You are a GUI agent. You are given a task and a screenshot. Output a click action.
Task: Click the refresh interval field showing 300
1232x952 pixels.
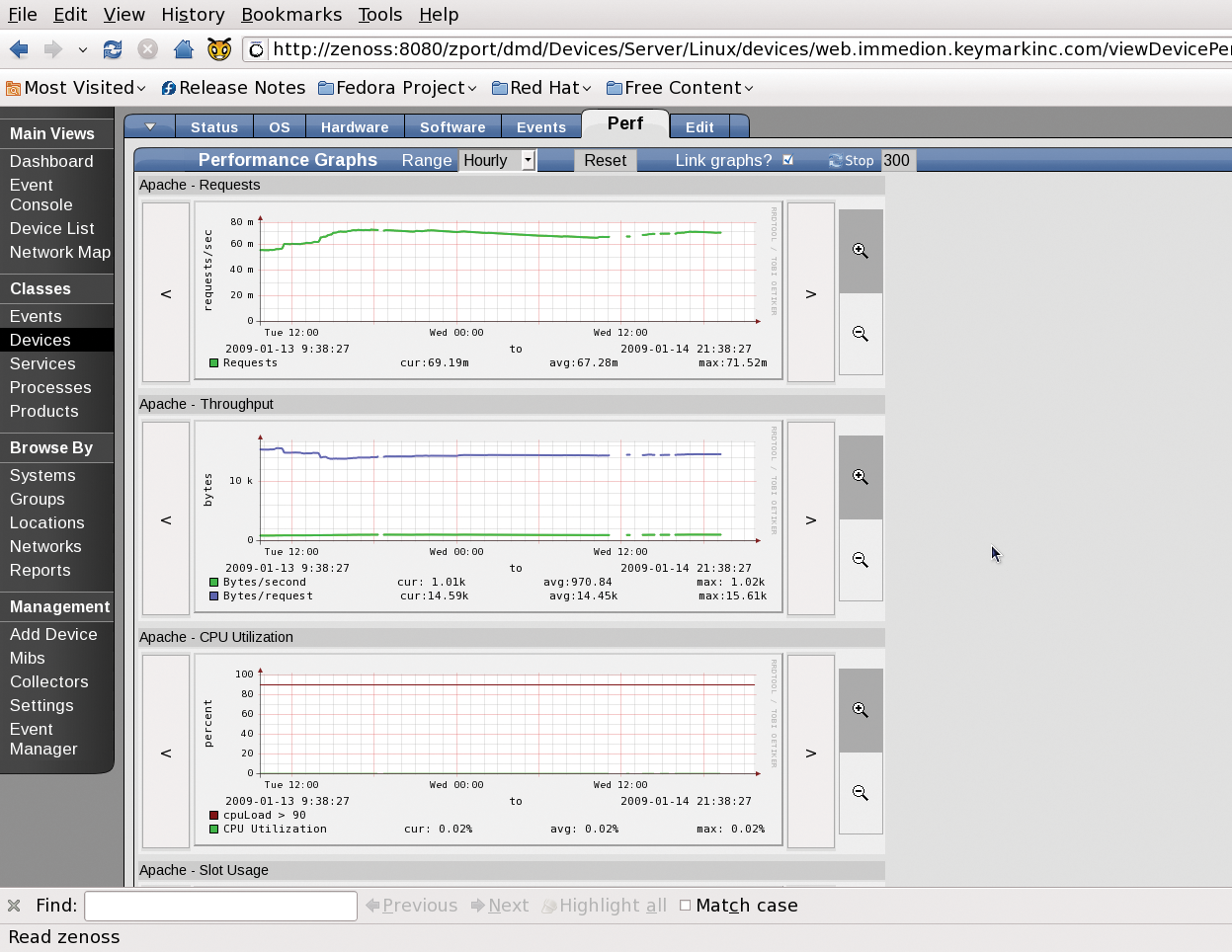click(898, 160)
